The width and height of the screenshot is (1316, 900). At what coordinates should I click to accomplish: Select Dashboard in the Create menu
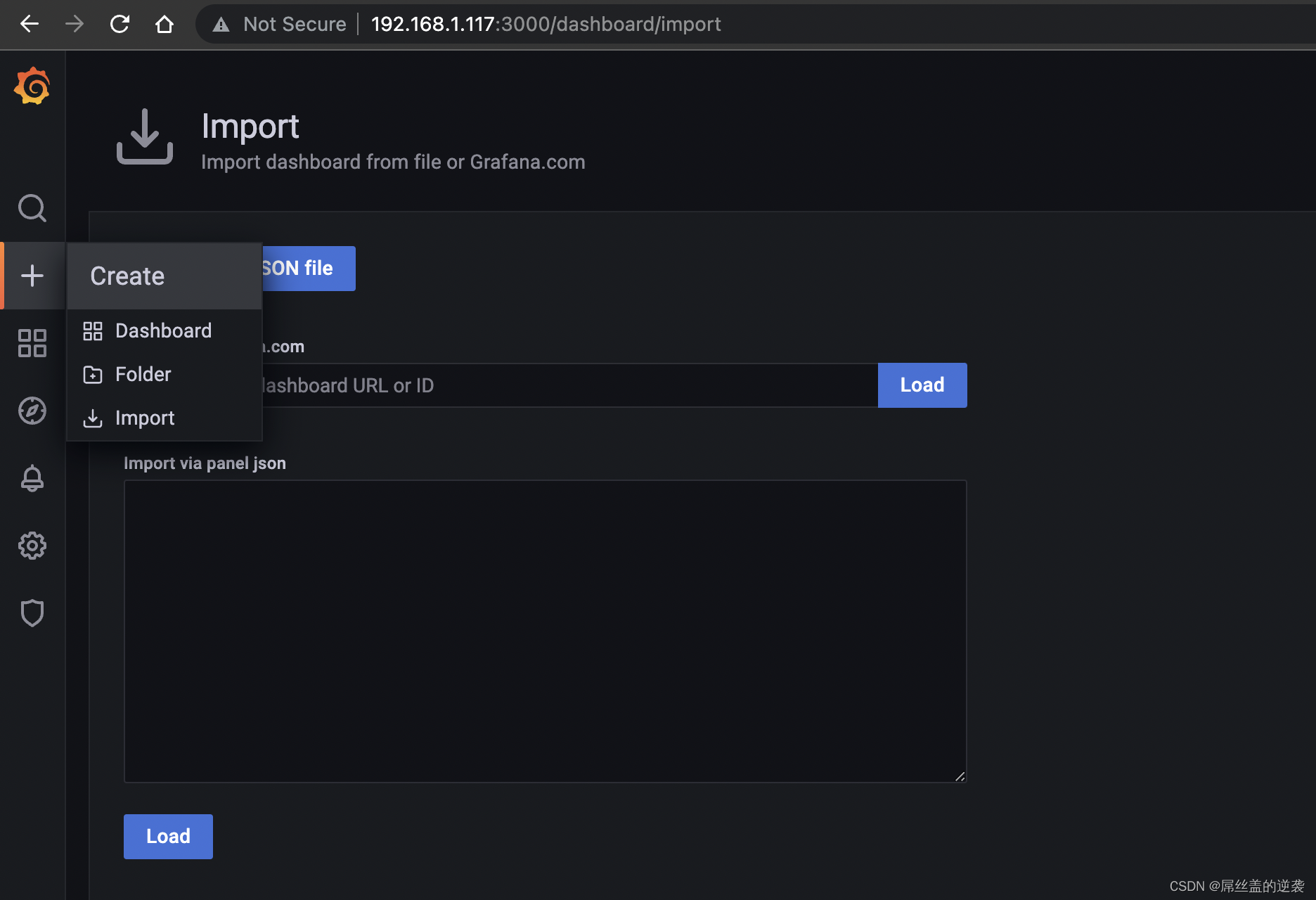164,330
